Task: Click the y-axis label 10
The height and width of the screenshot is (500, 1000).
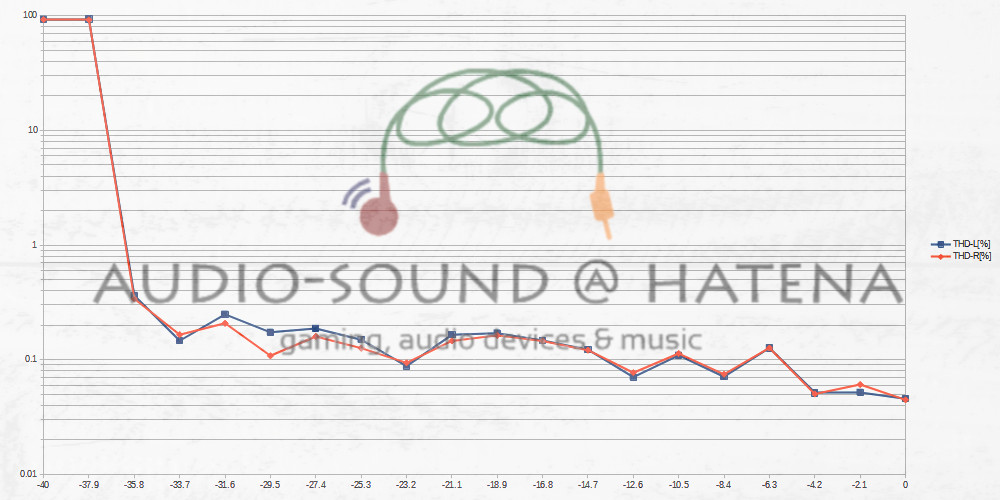Action: click(x=32, y=130)
